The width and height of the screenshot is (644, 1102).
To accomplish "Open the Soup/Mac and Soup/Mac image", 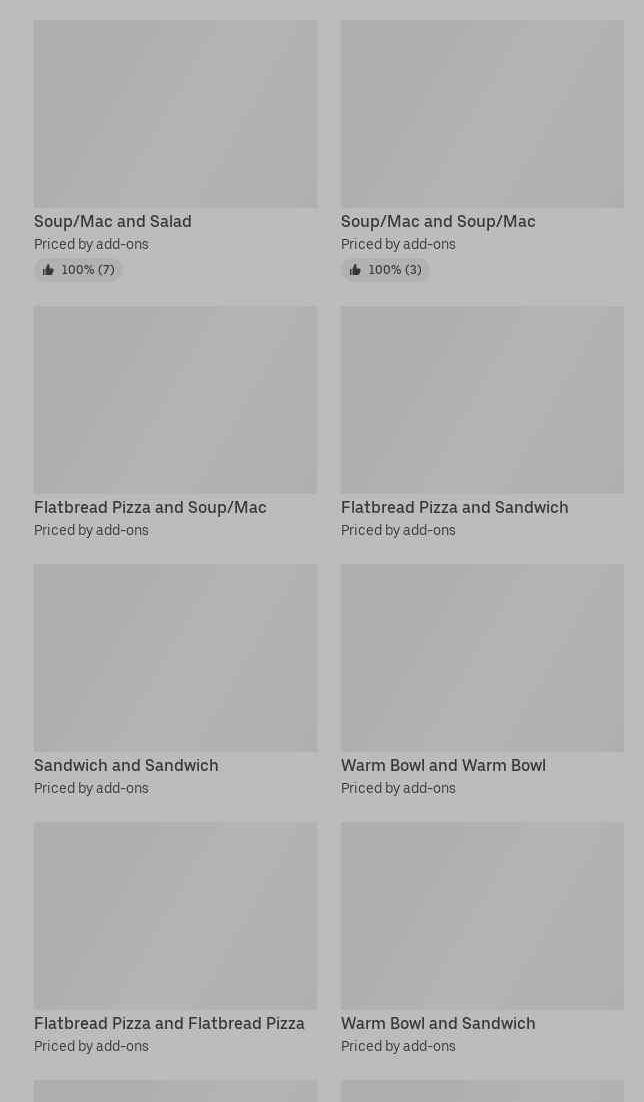I will 482,114.
